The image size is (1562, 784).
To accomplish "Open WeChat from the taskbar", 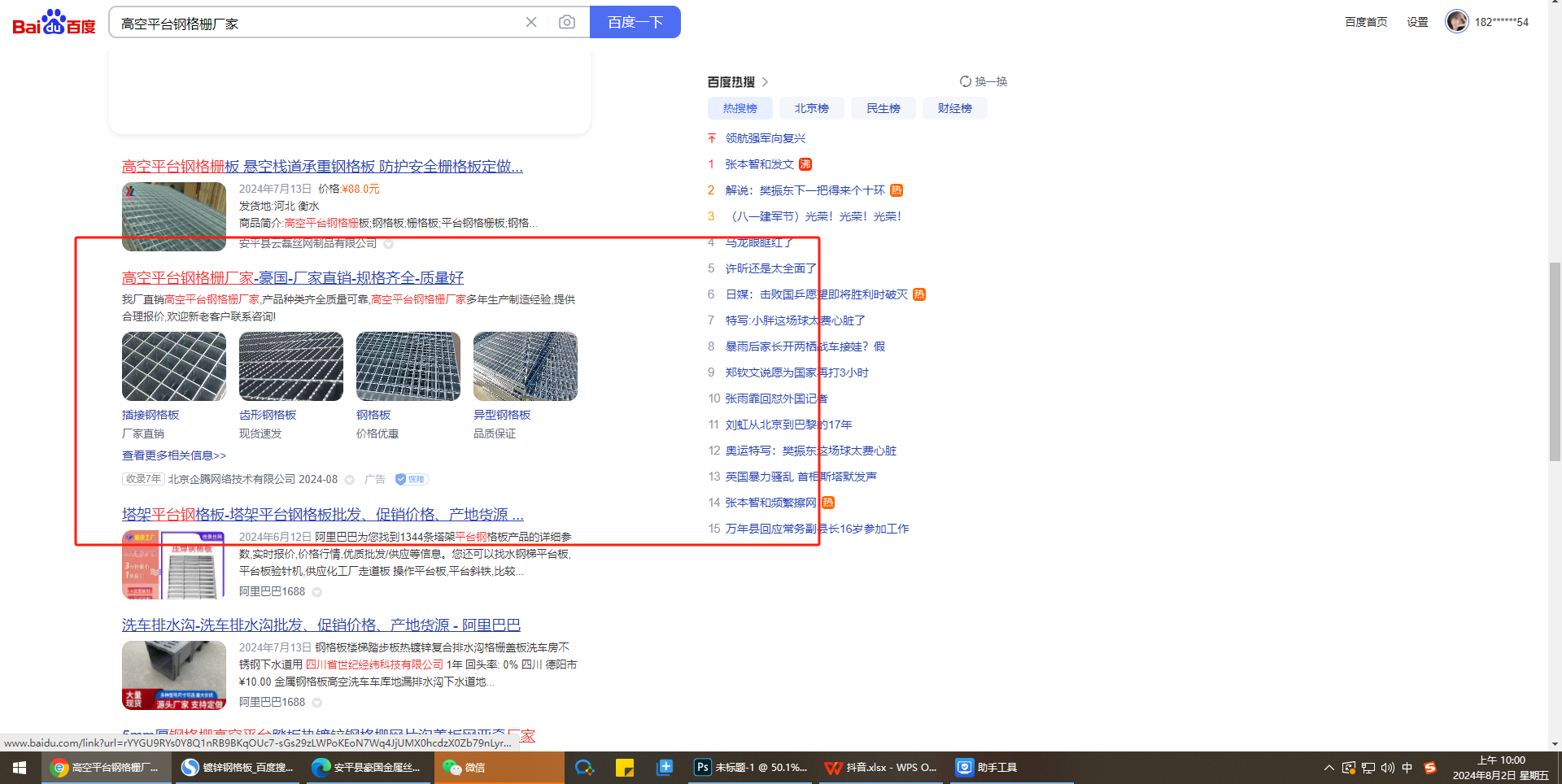I will click(x=465, y=768).
